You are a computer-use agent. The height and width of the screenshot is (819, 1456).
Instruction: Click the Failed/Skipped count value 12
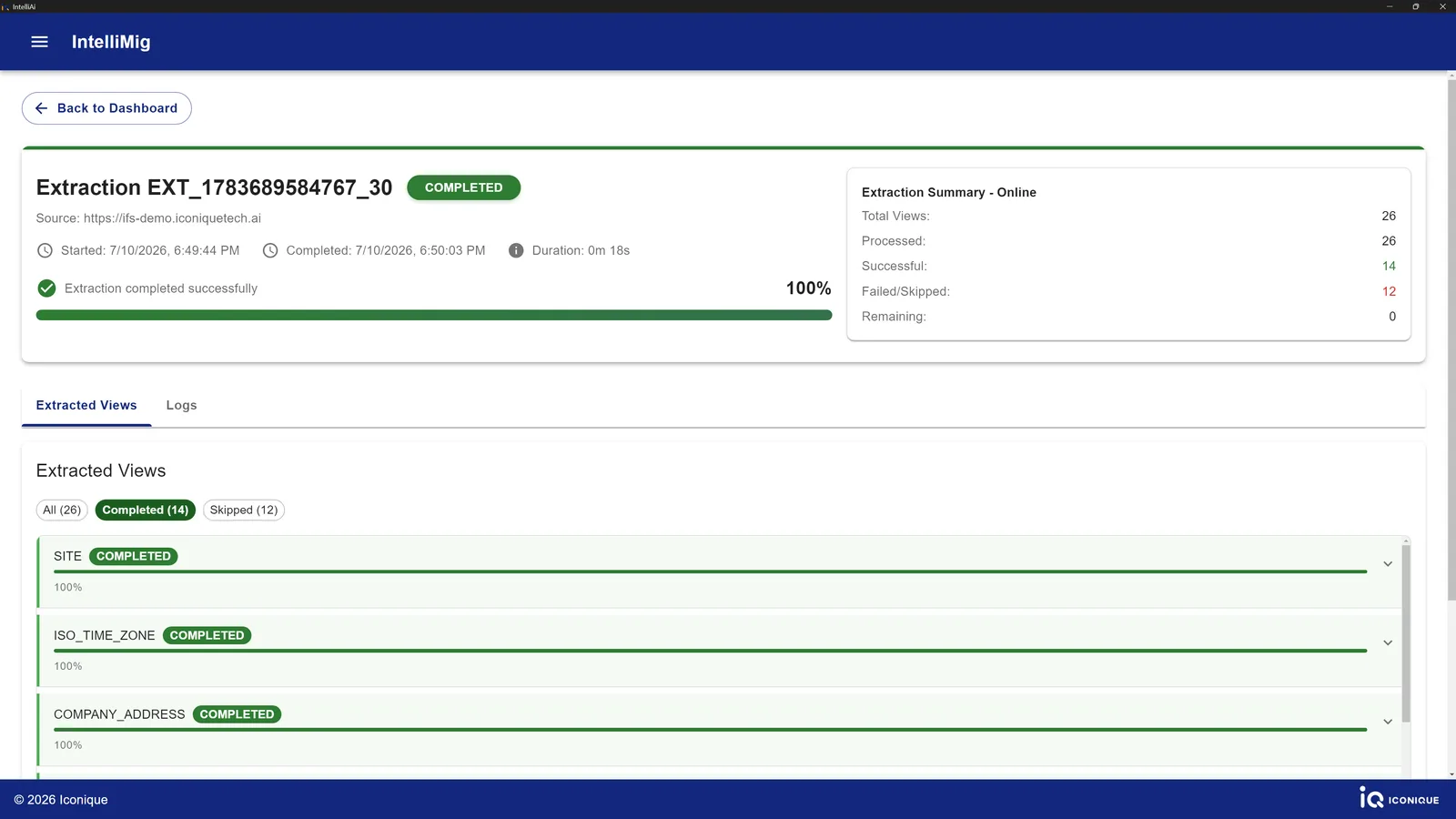1389,292
